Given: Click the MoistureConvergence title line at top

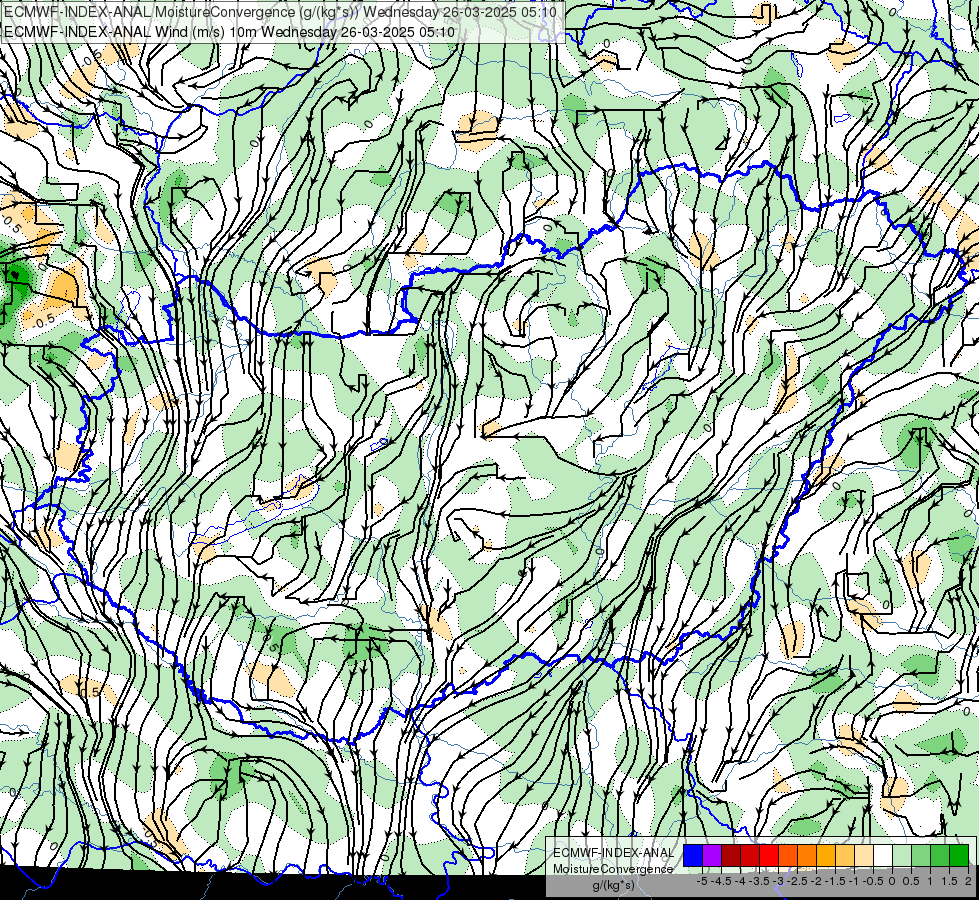Looking at the screenshot, I should (280, 12).
